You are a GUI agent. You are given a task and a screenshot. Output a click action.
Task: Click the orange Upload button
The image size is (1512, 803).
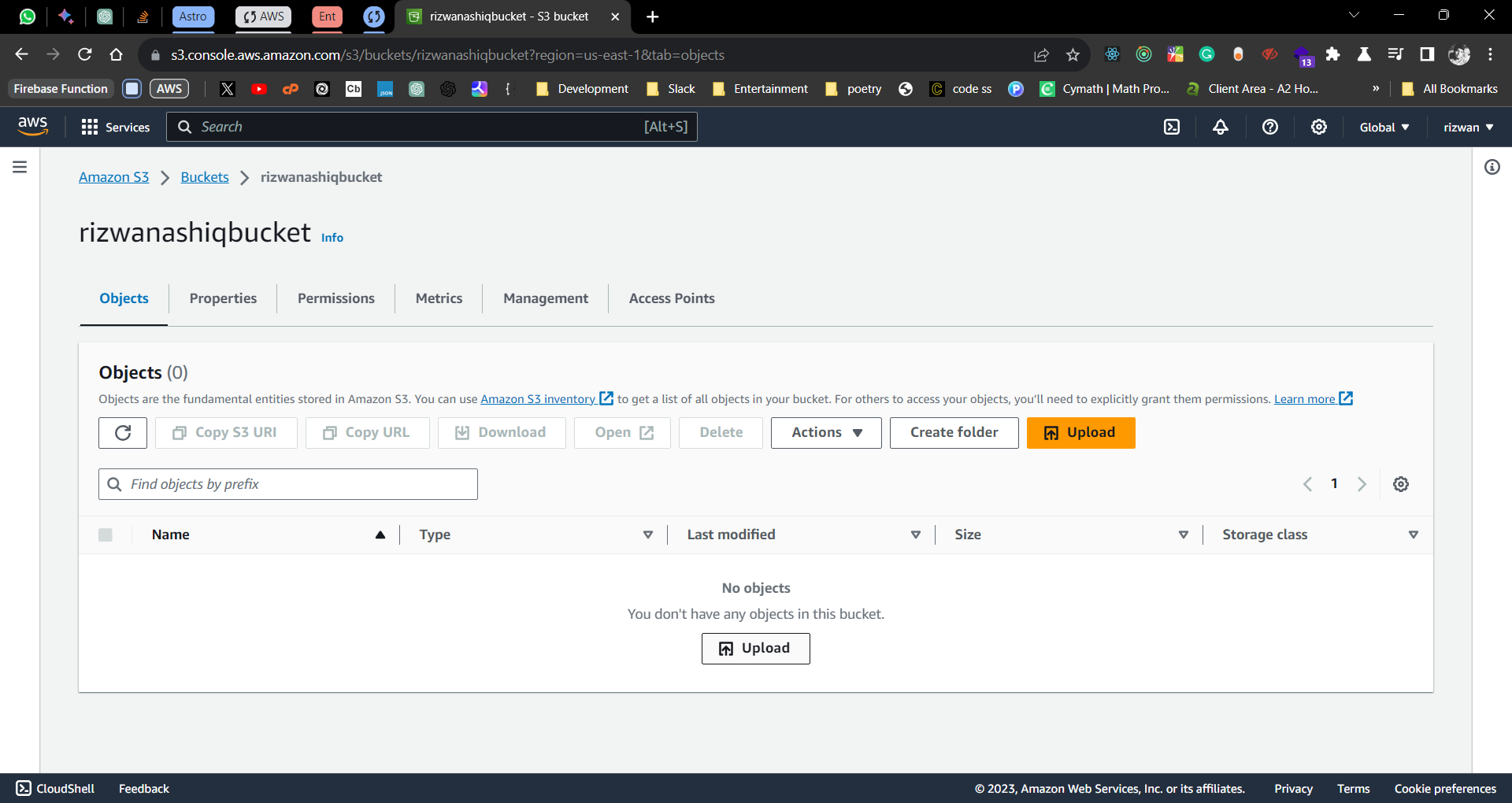click(1080, 433)
